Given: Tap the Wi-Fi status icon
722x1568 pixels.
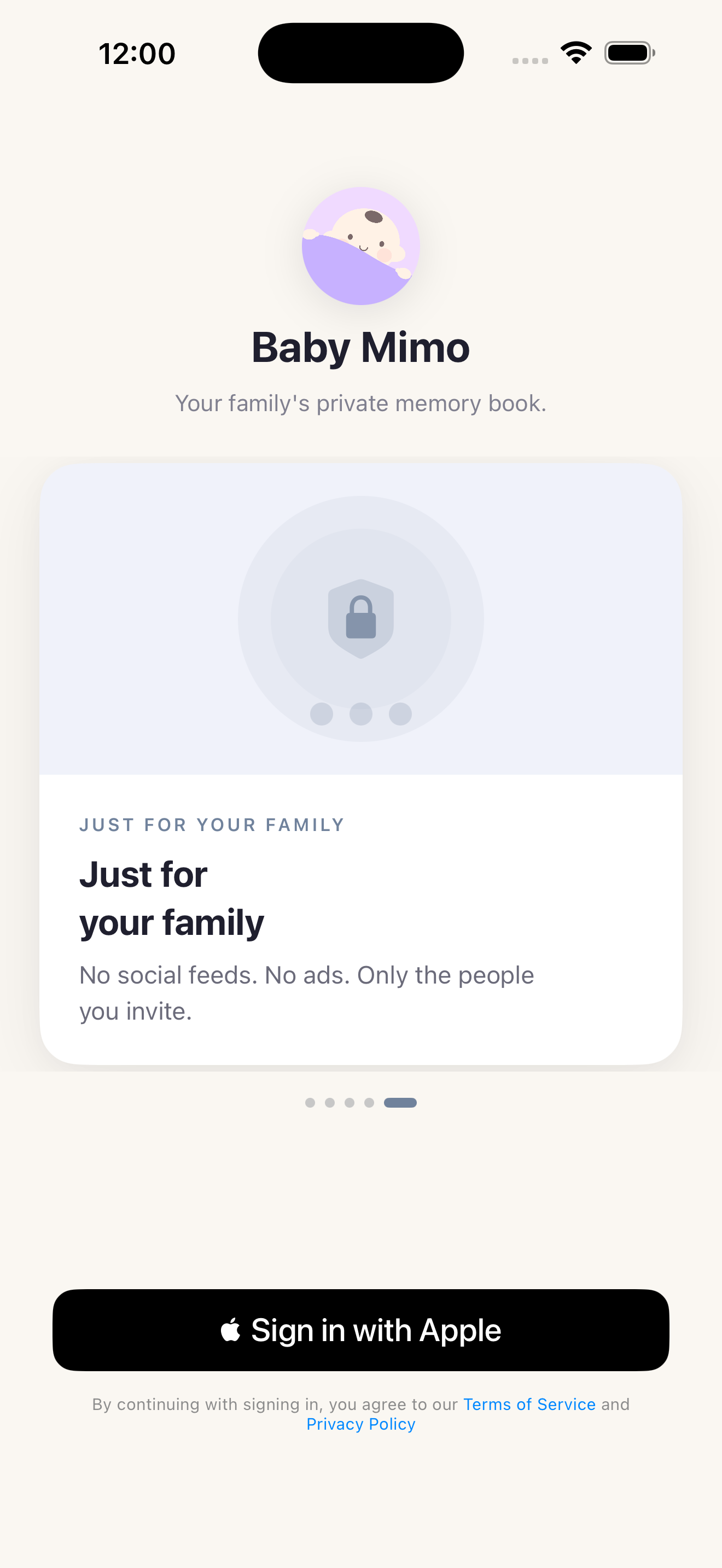Looking at the screenshot, I should click(x=576, y=53).
